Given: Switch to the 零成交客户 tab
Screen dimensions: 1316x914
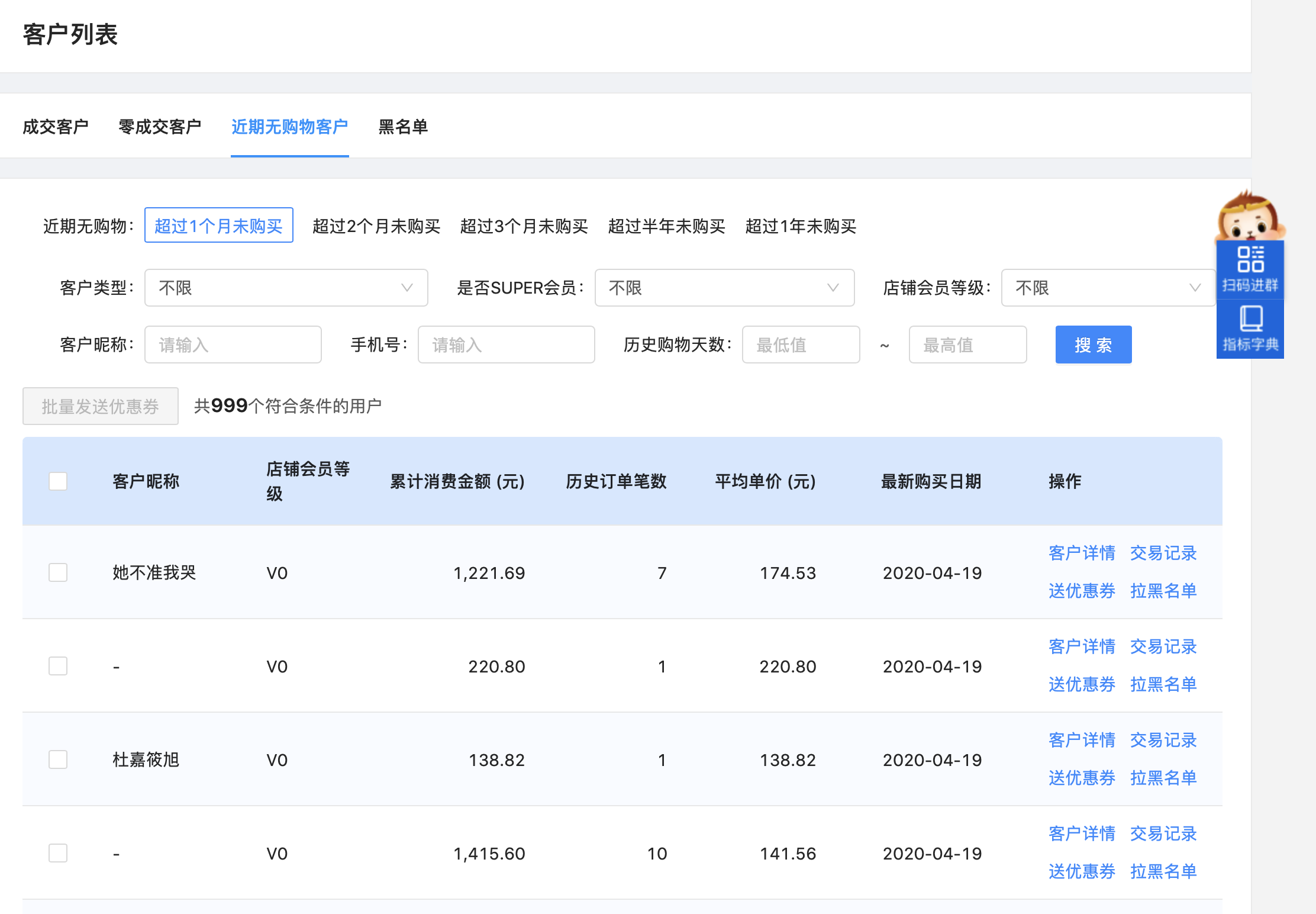Looking at the screenshot, I should [x=160, y=127].
